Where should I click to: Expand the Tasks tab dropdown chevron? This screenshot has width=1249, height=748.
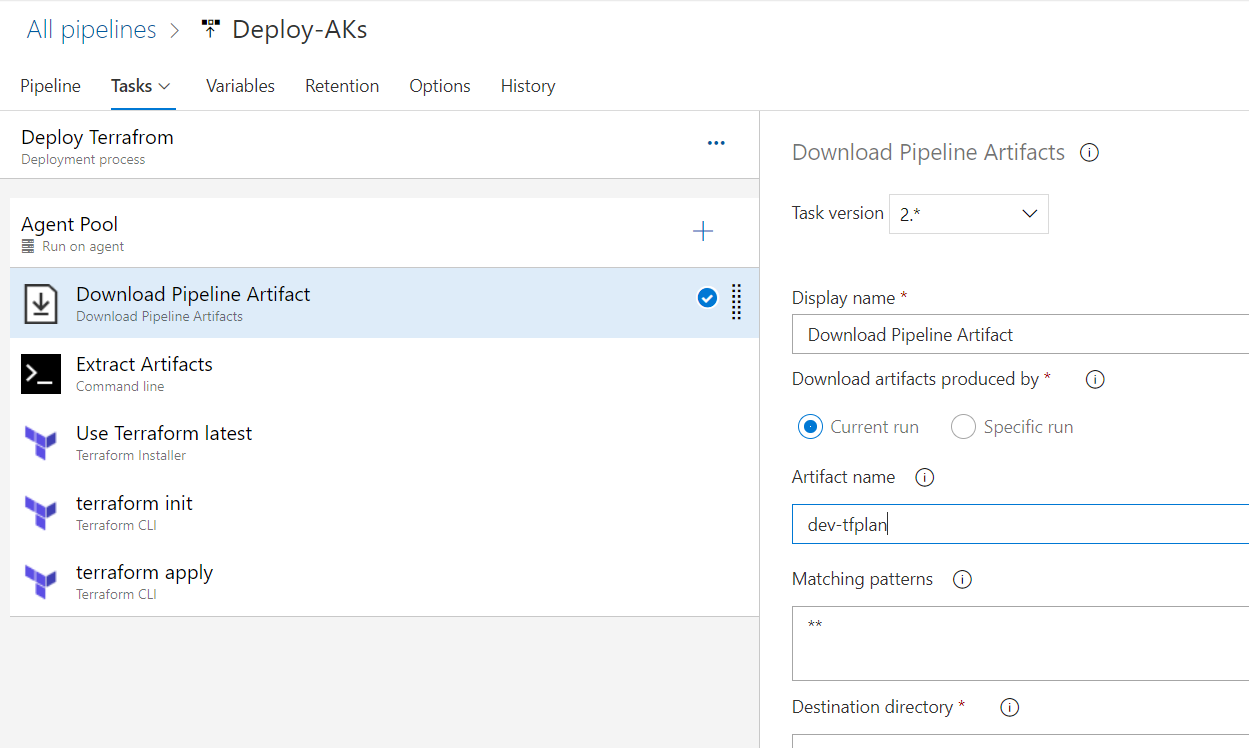[x=163, y=86]
